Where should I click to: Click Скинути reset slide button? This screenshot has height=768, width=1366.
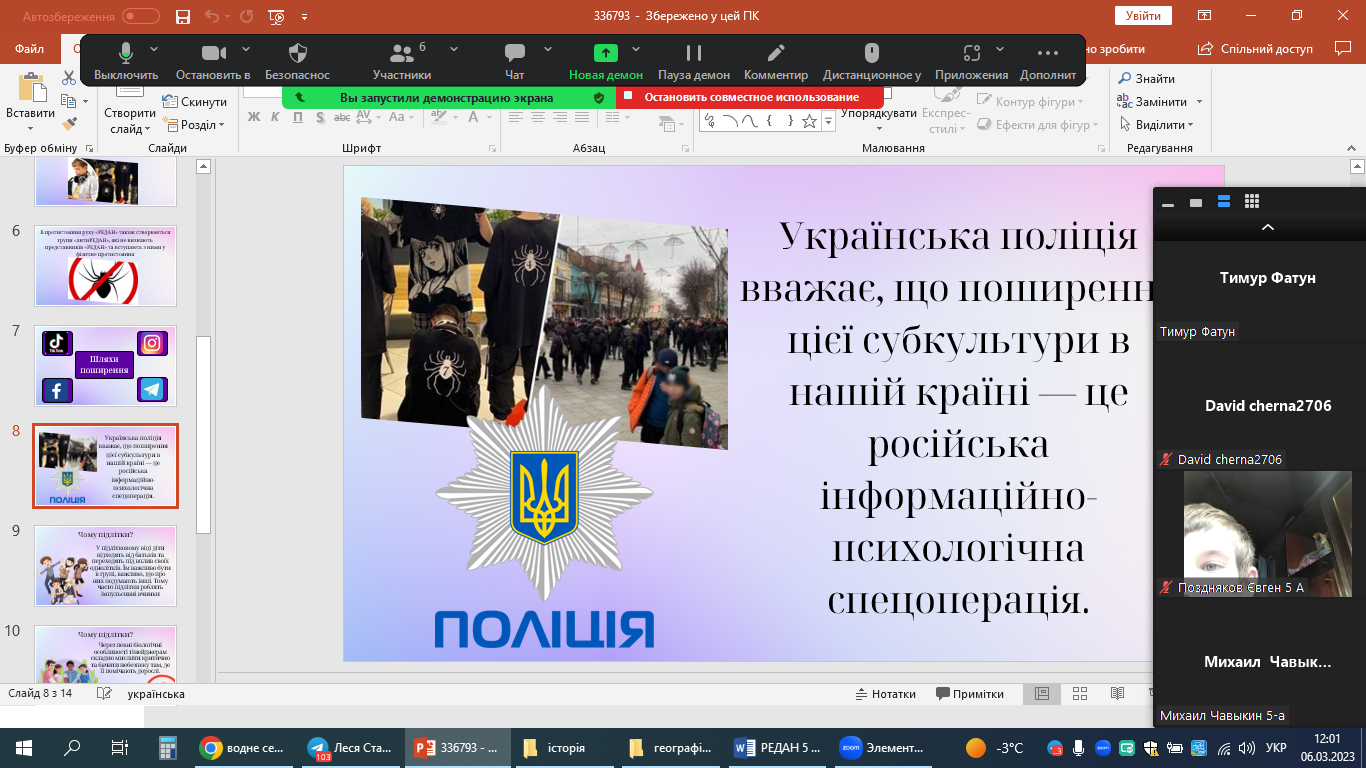195,102
